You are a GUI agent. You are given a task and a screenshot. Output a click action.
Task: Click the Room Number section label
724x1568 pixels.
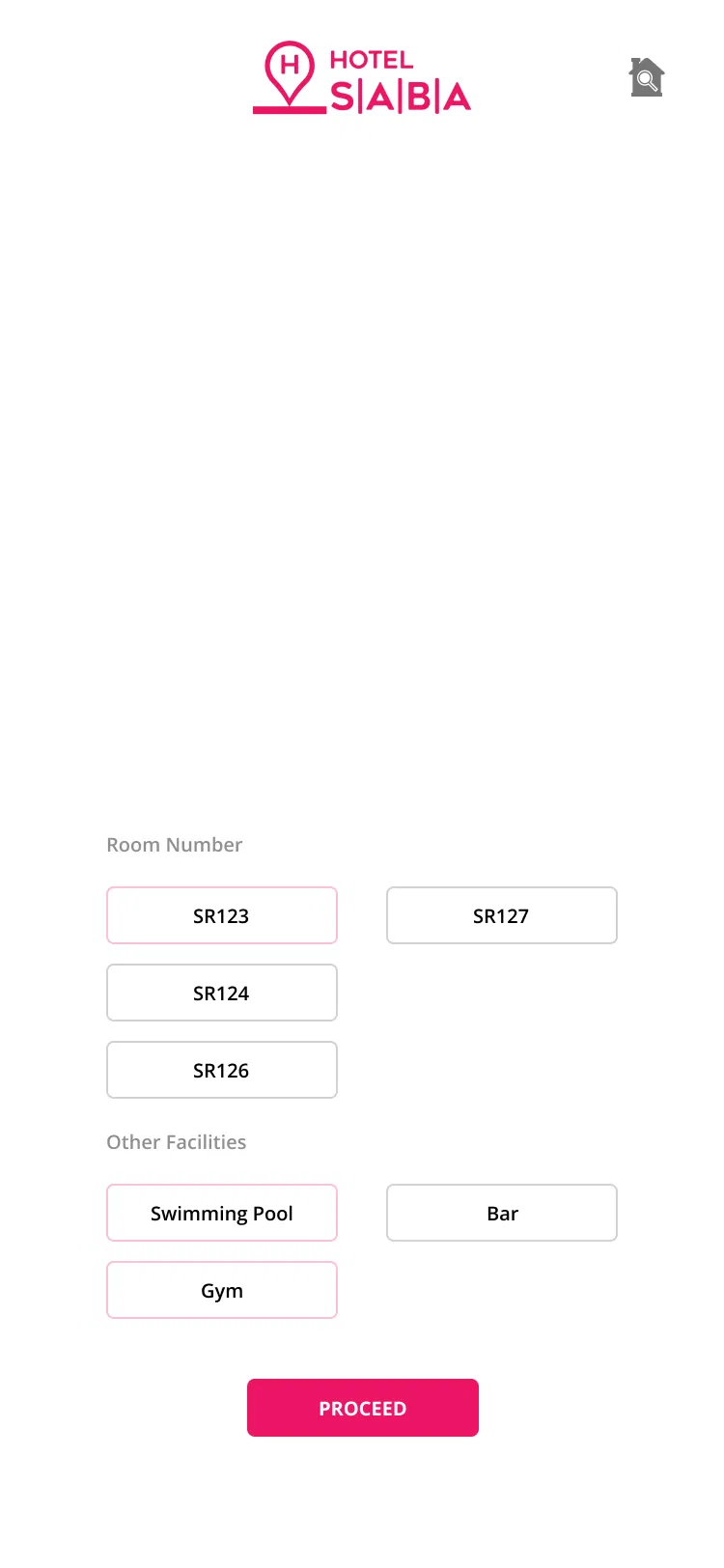pos(174,845)
